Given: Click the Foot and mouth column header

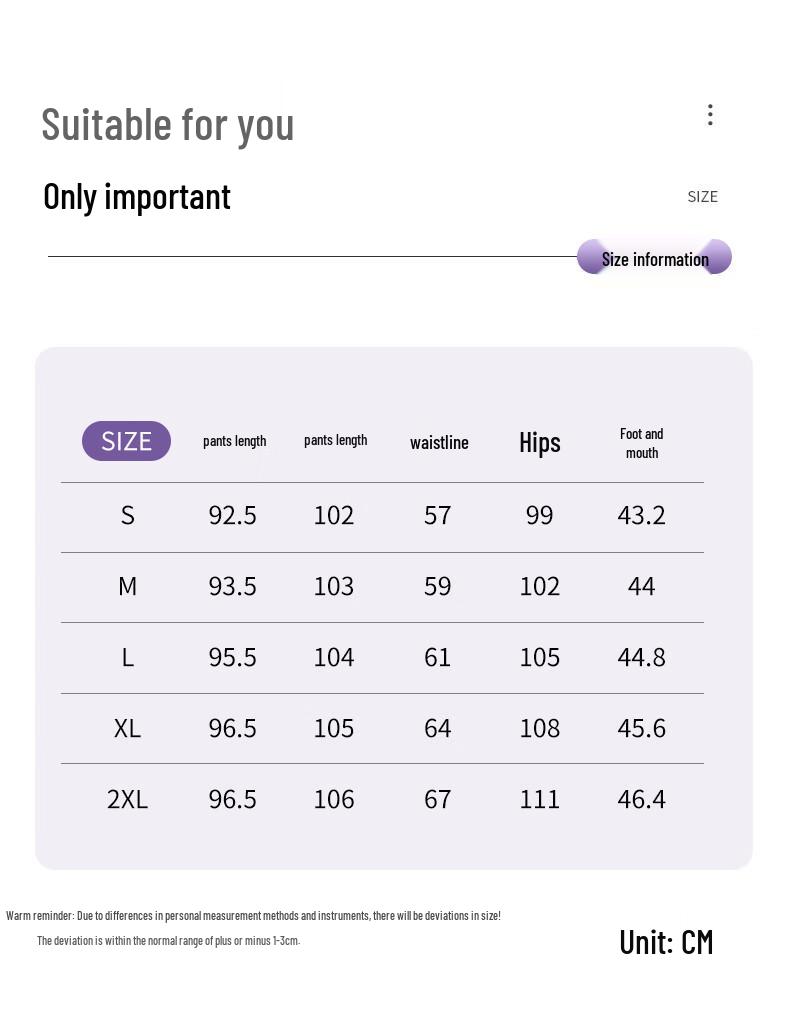Looking at the screenshot, I should [x=641, y=443].
